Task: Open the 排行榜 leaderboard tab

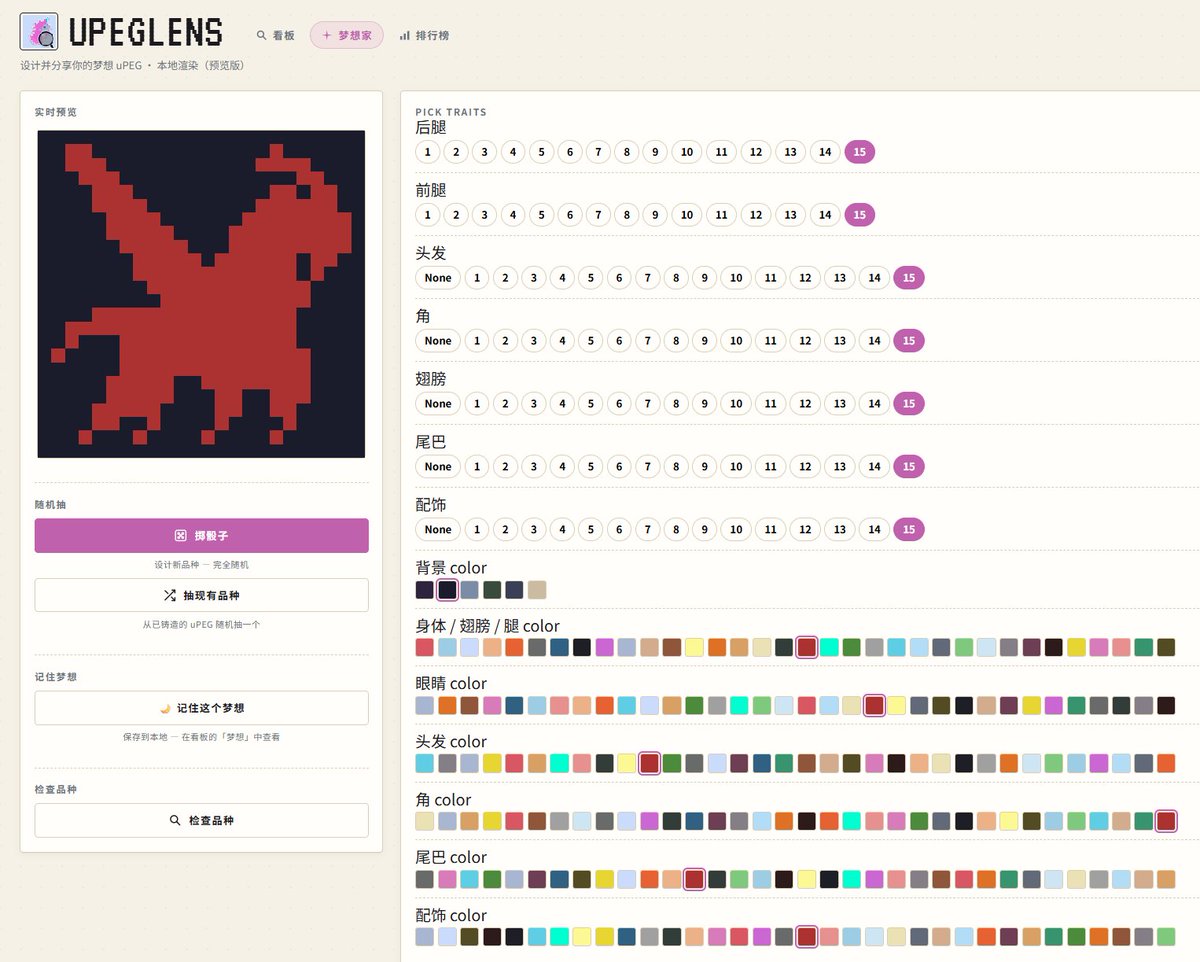Action: (x=424, y=35)
